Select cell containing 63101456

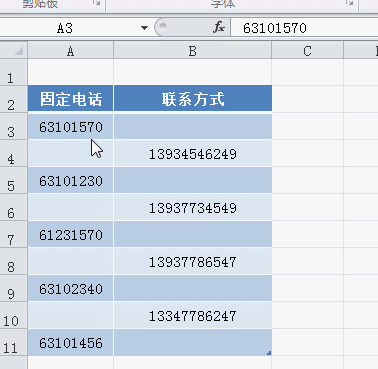pos(70,343)
